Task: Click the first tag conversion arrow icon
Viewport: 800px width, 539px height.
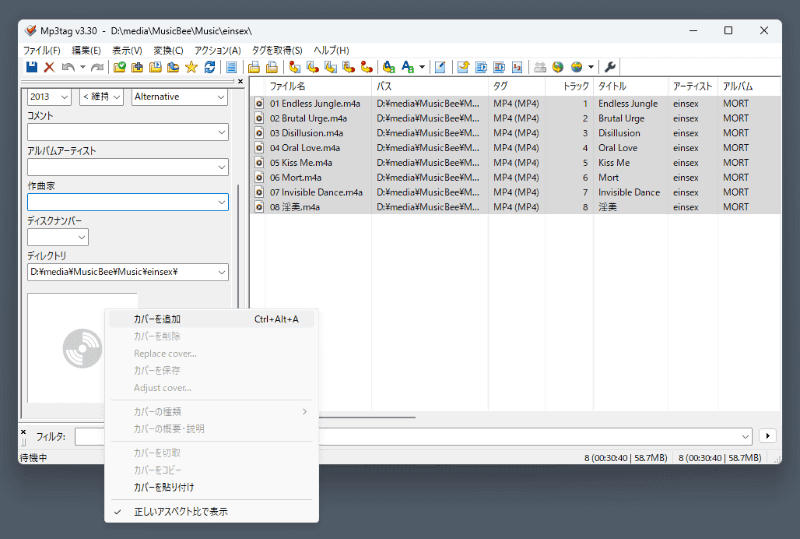Action: point(294,67)
